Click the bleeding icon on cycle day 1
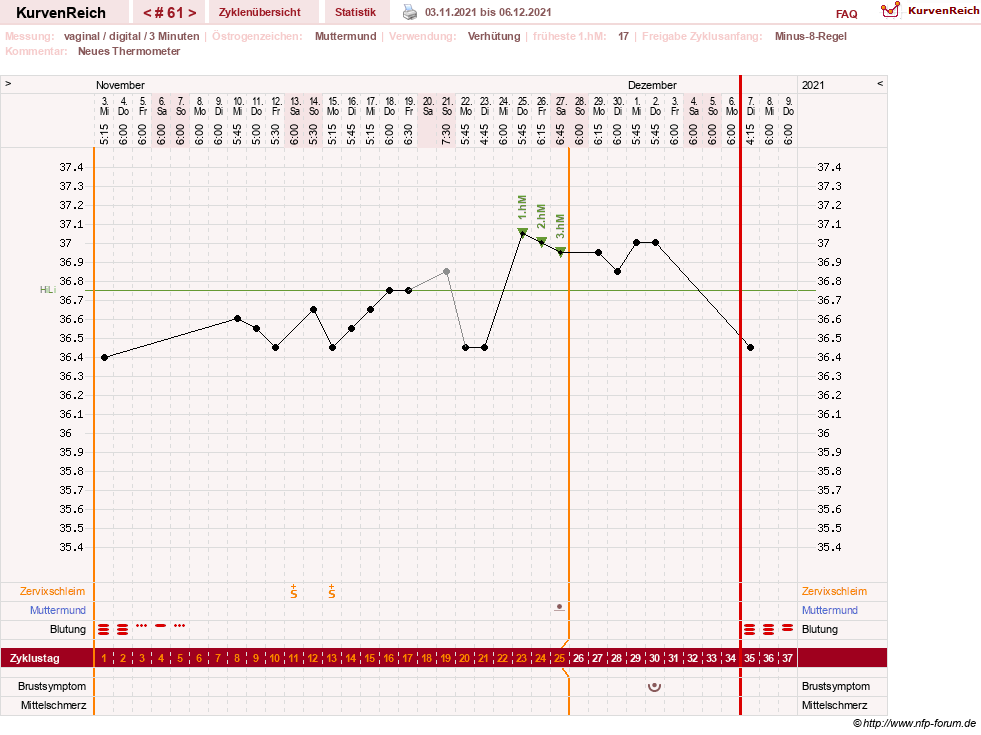 click(x=104, y=629)
